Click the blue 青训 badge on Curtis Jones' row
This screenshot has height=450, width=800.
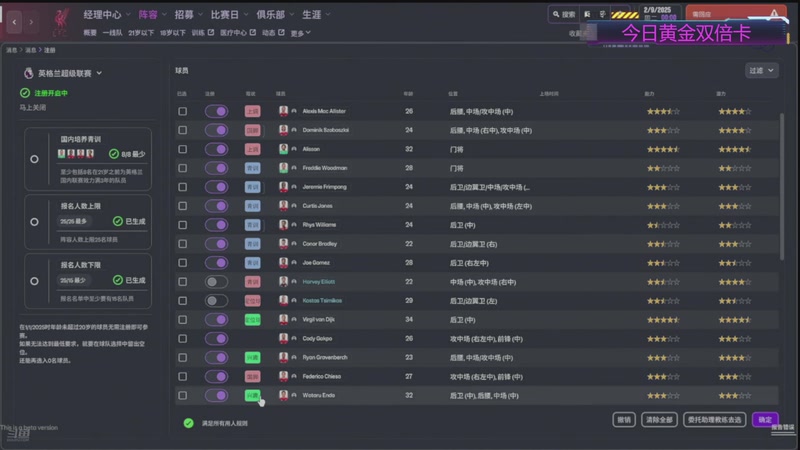[x=253, y=206]
